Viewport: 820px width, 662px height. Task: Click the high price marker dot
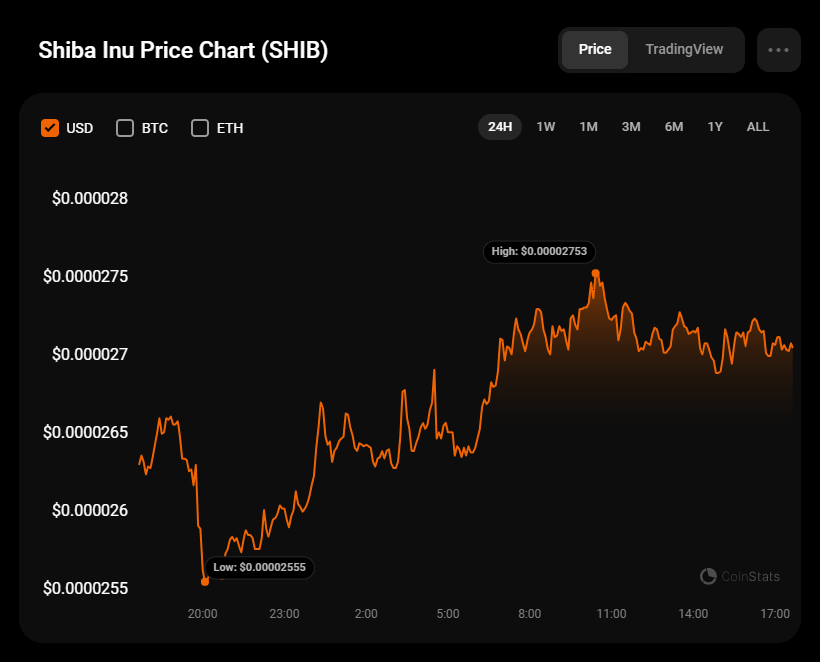tap(595, 273)
